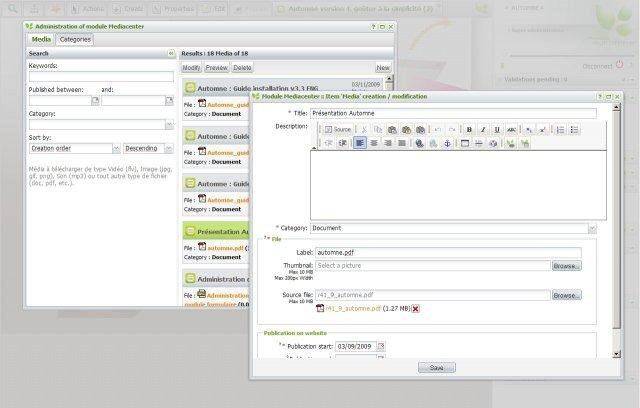Collapse the editor toolbar with small triangle

click(x=314, y=148)
